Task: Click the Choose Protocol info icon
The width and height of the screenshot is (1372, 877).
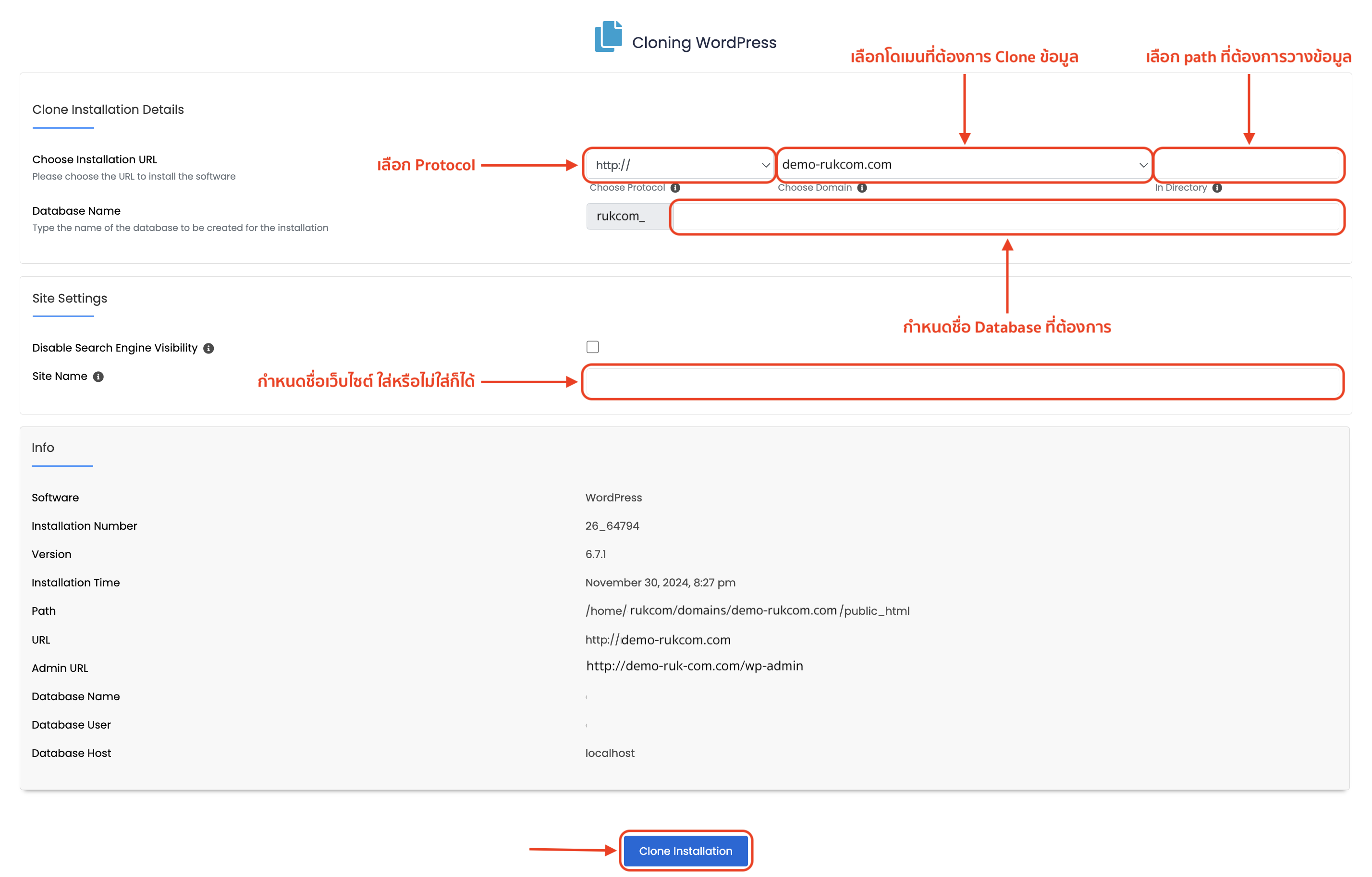Action: tap(675, 188)
